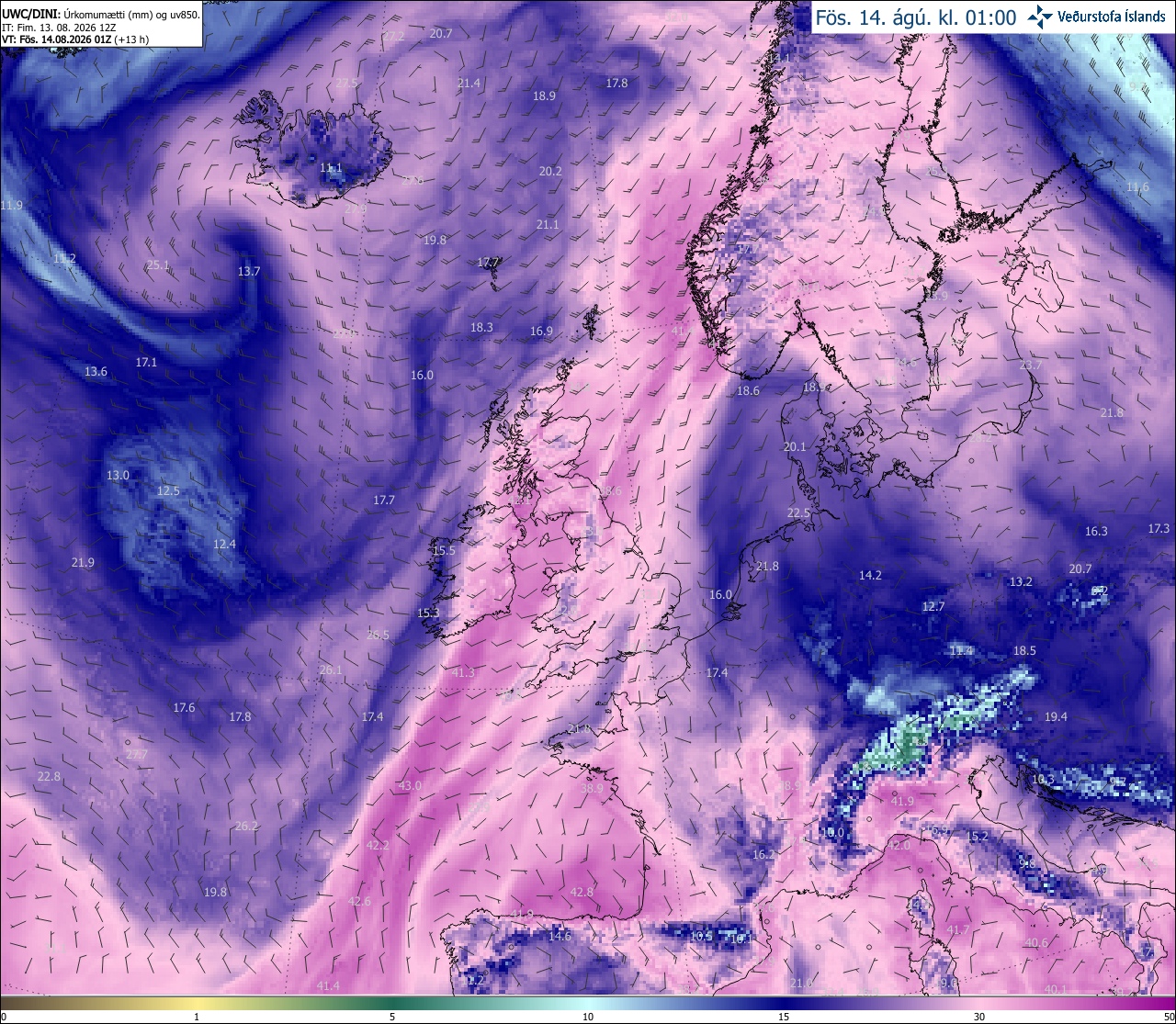The width and height of the screenshot is (1176, 1024).
Task: Click the 15 mark on color scale
Action: (x=784, y=1017)
